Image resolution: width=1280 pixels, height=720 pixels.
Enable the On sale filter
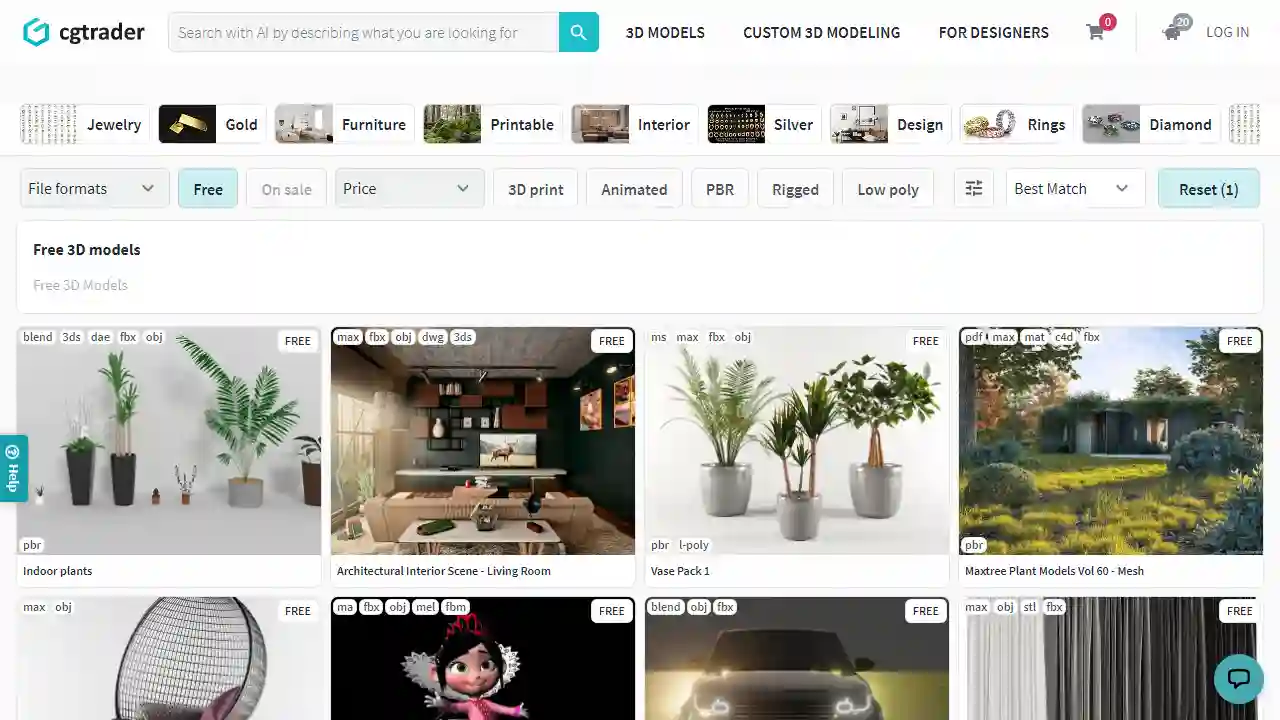point(286,189)
